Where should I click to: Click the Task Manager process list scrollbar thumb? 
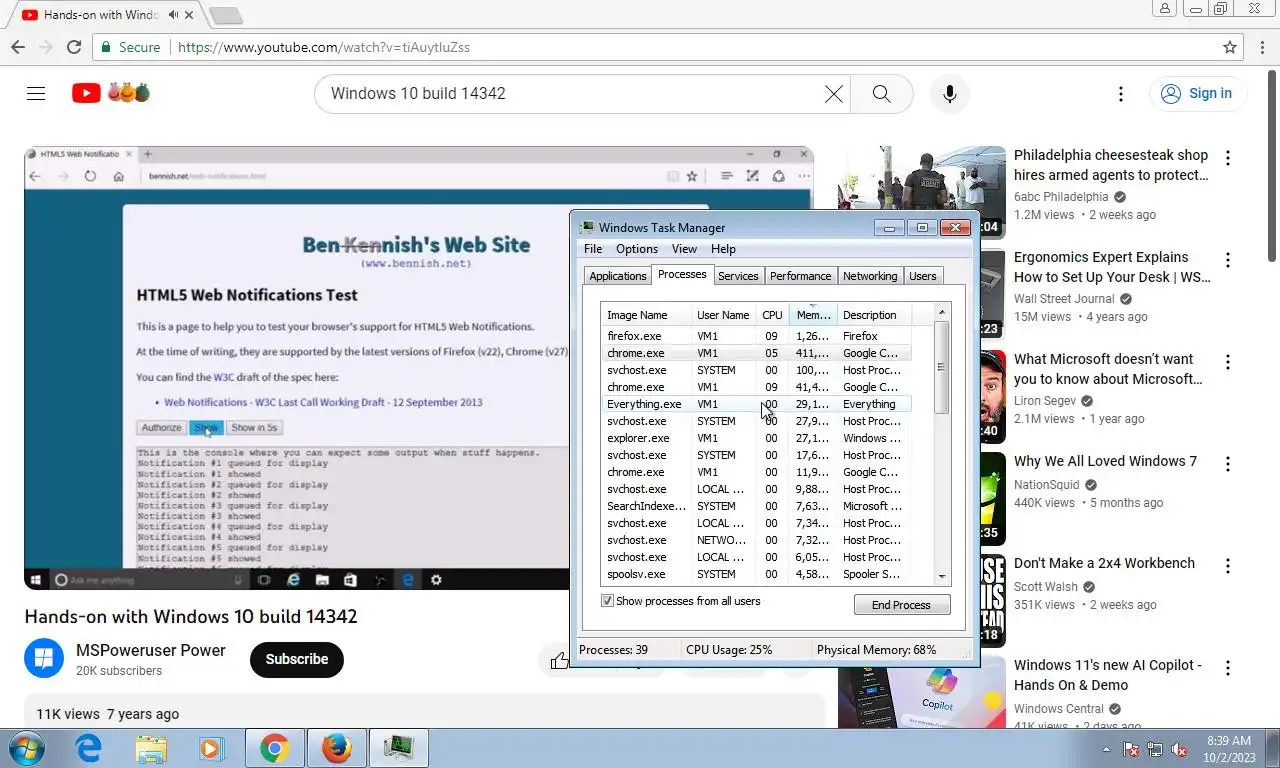click(942, 367)
